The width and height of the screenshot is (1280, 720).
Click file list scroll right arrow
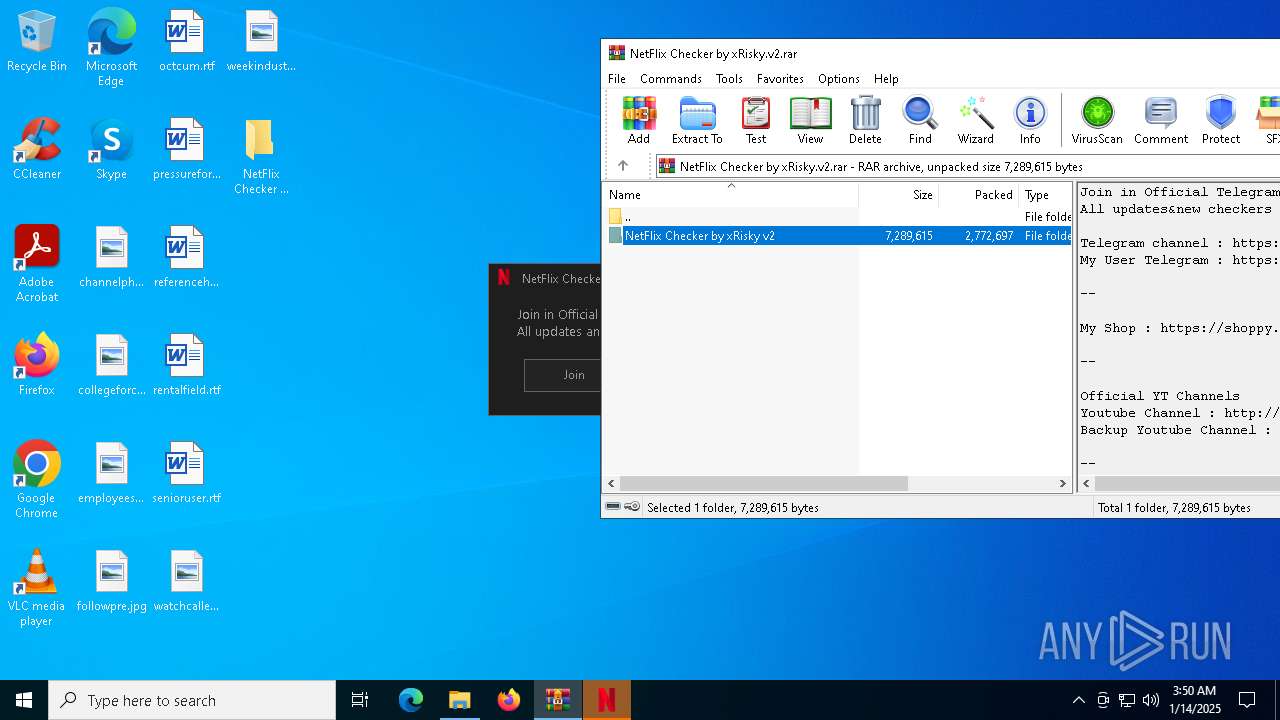pos(1062,483)
